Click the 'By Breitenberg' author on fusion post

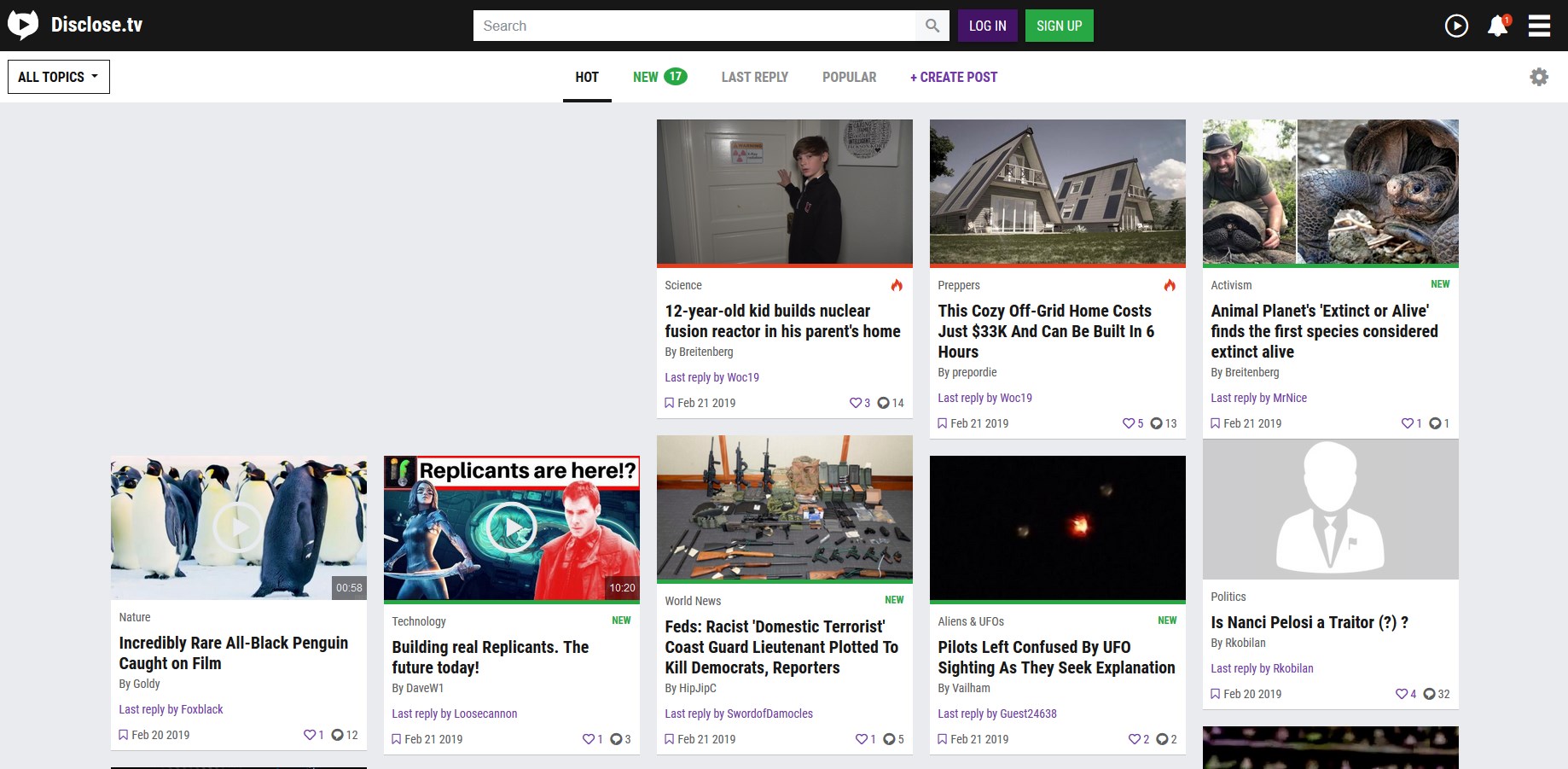tap(699, 352)
